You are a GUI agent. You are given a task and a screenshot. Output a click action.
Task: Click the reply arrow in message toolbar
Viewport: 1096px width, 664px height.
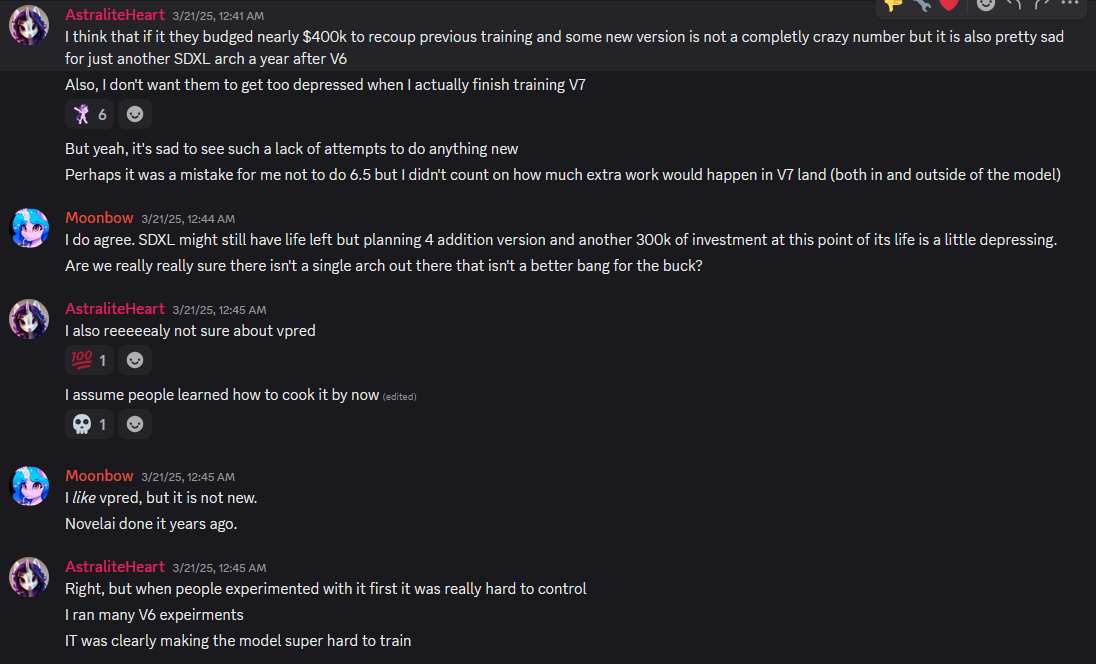click(x=1014, y=4)
